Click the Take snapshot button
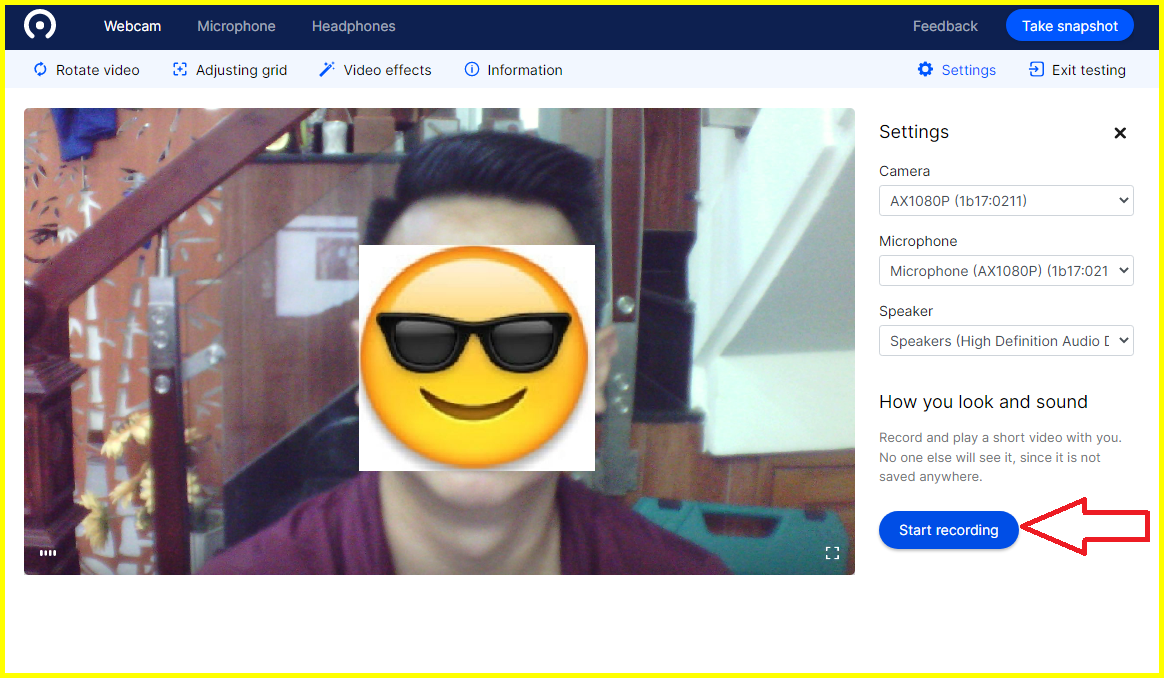This screenshot has height=678, width=1164. tap(1069, 26)
